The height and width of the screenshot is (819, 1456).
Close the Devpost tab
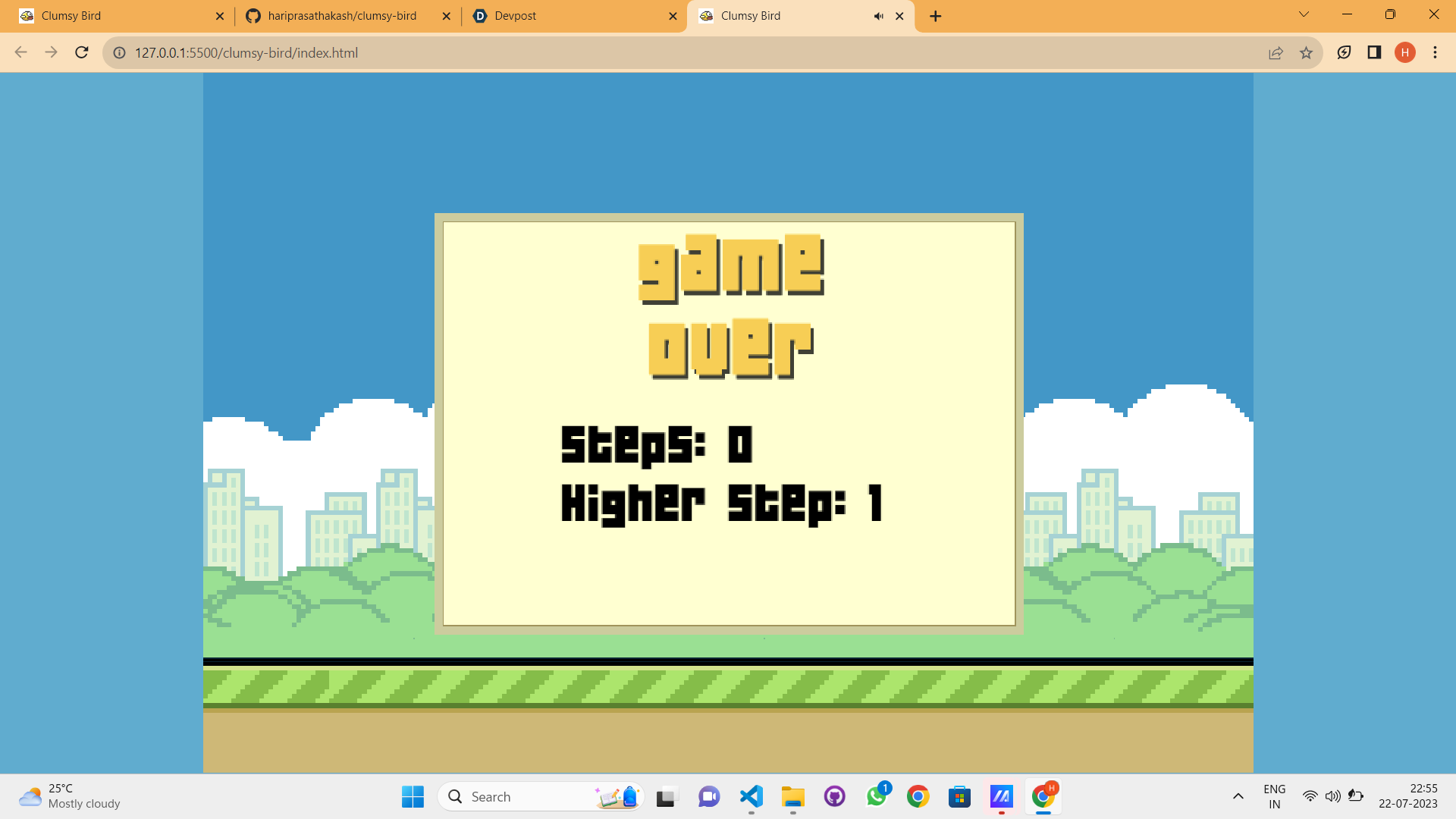pos(673,16)
